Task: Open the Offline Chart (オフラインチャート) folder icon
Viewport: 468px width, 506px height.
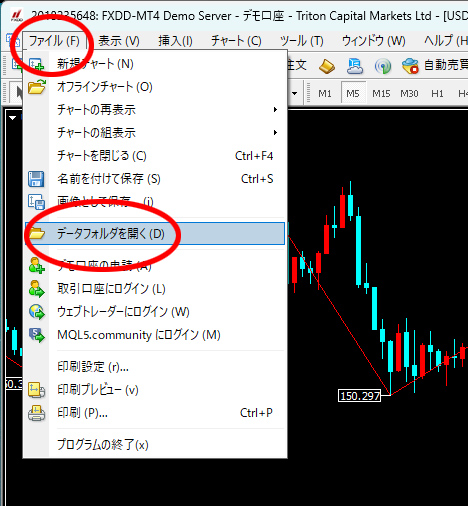Action: (37, 87)
